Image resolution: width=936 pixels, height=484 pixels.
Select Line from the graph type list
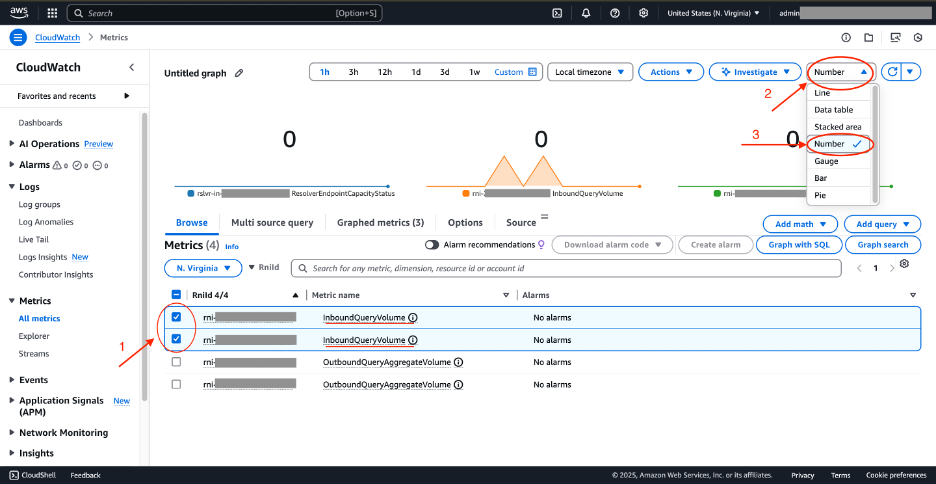pyautogui.click(x=839, y=93)
